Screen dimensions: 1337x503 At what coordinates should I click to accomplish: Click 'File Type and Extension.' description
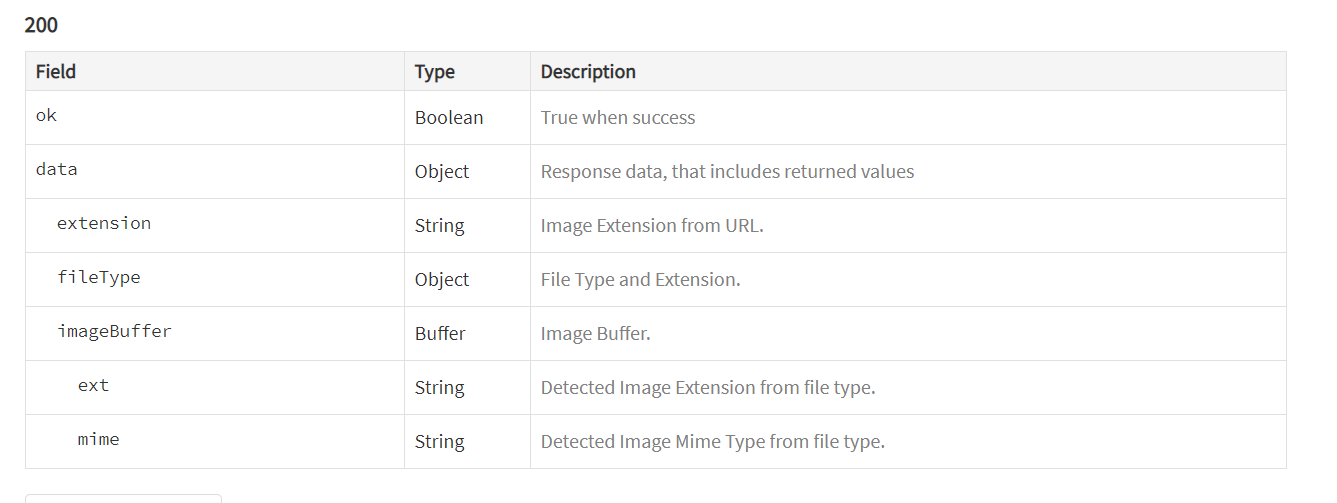[641, 279]
